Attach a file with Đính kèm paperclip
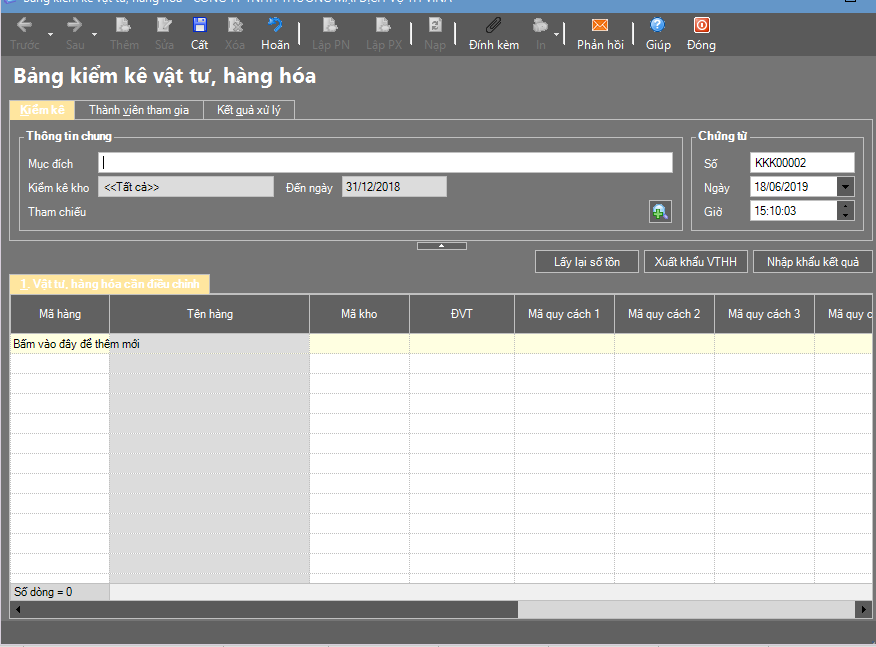 [493, 26]
